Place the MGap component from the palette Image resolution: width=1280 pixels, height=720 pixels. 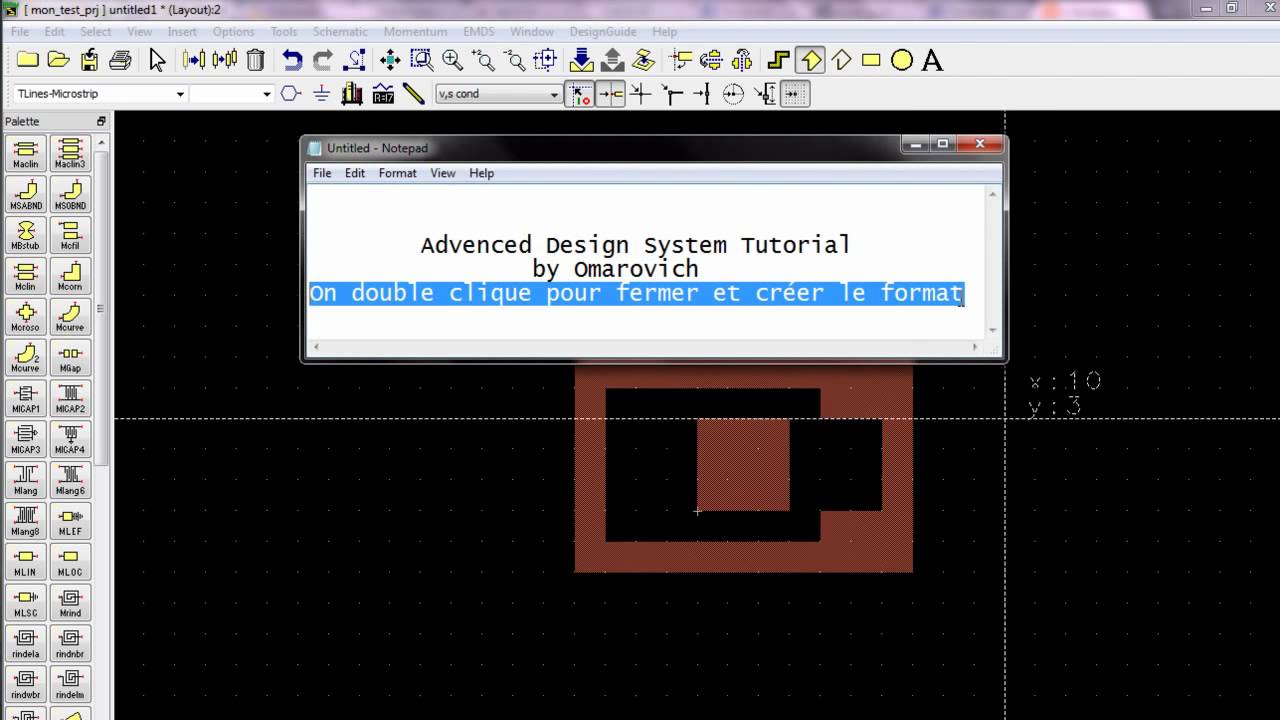tap(70, 359)
